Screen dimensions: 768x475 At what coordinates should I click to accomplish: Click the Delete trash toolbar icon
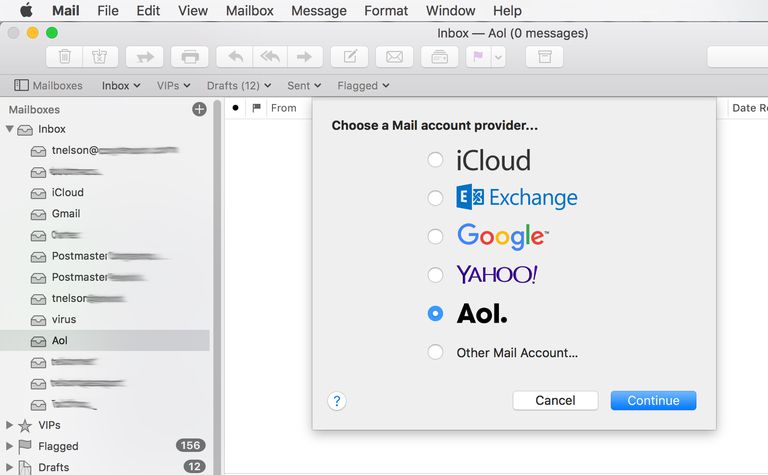[65, 57]
